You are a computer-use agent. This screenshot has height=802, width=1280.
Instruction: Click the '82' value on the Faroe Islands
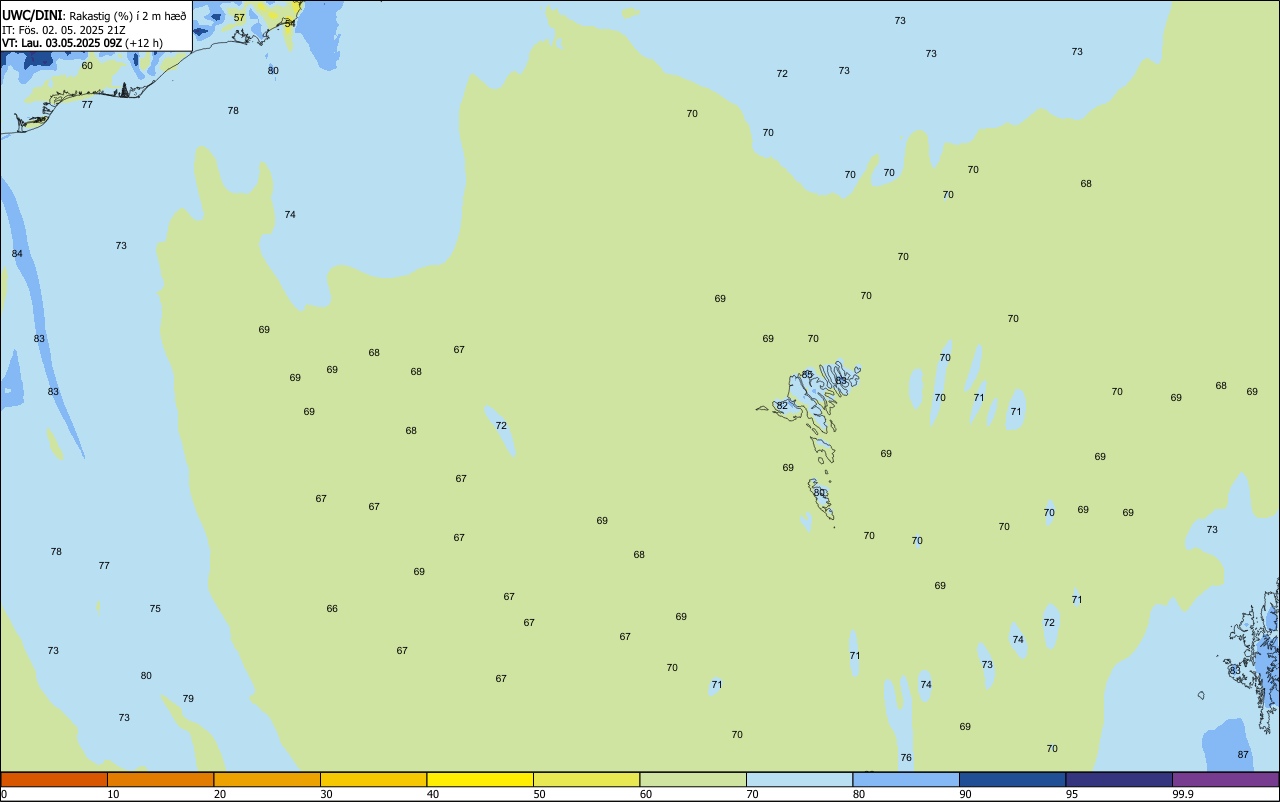pos(782,406)
